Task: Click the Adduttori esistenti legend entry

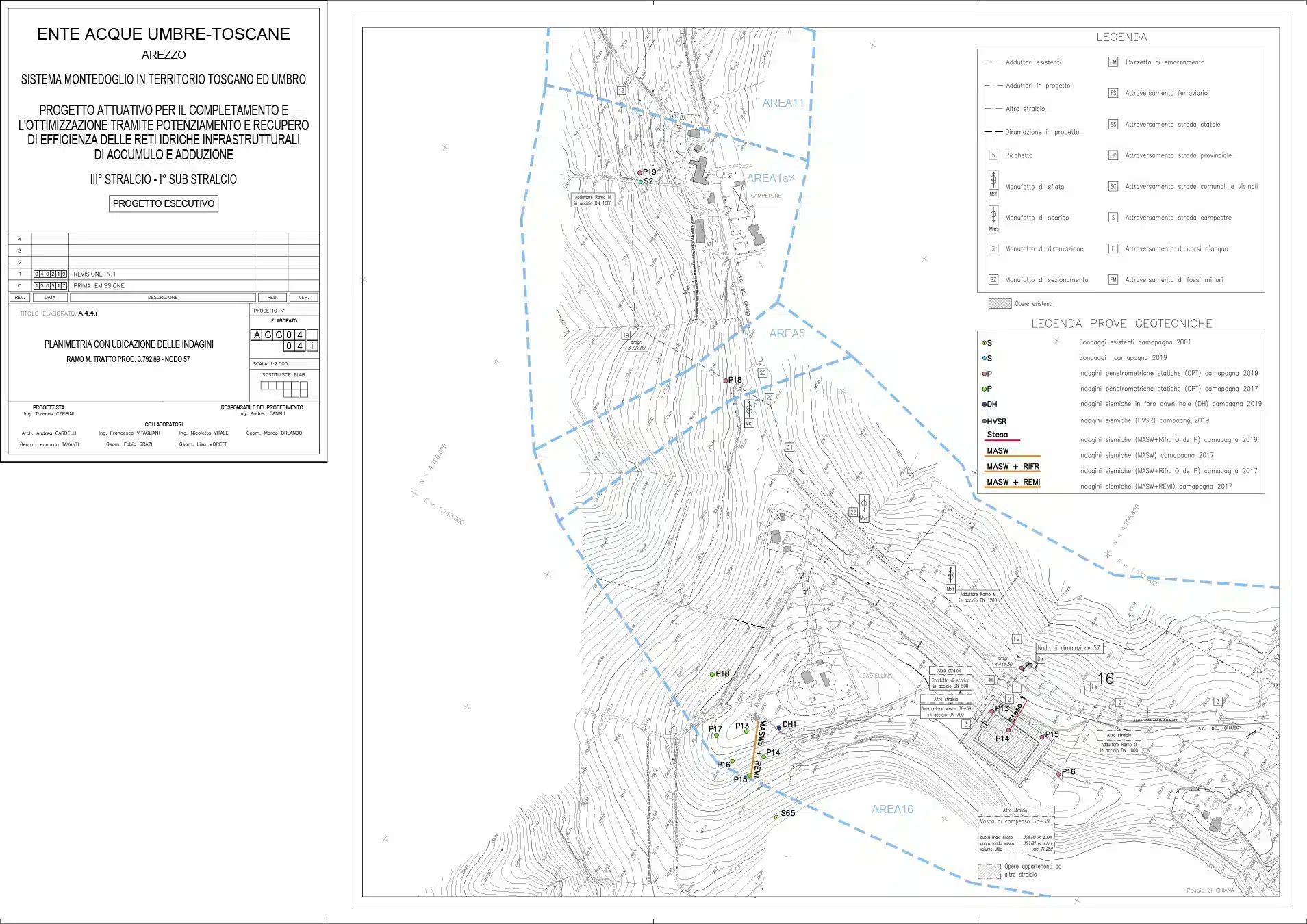Action: 1022,62
